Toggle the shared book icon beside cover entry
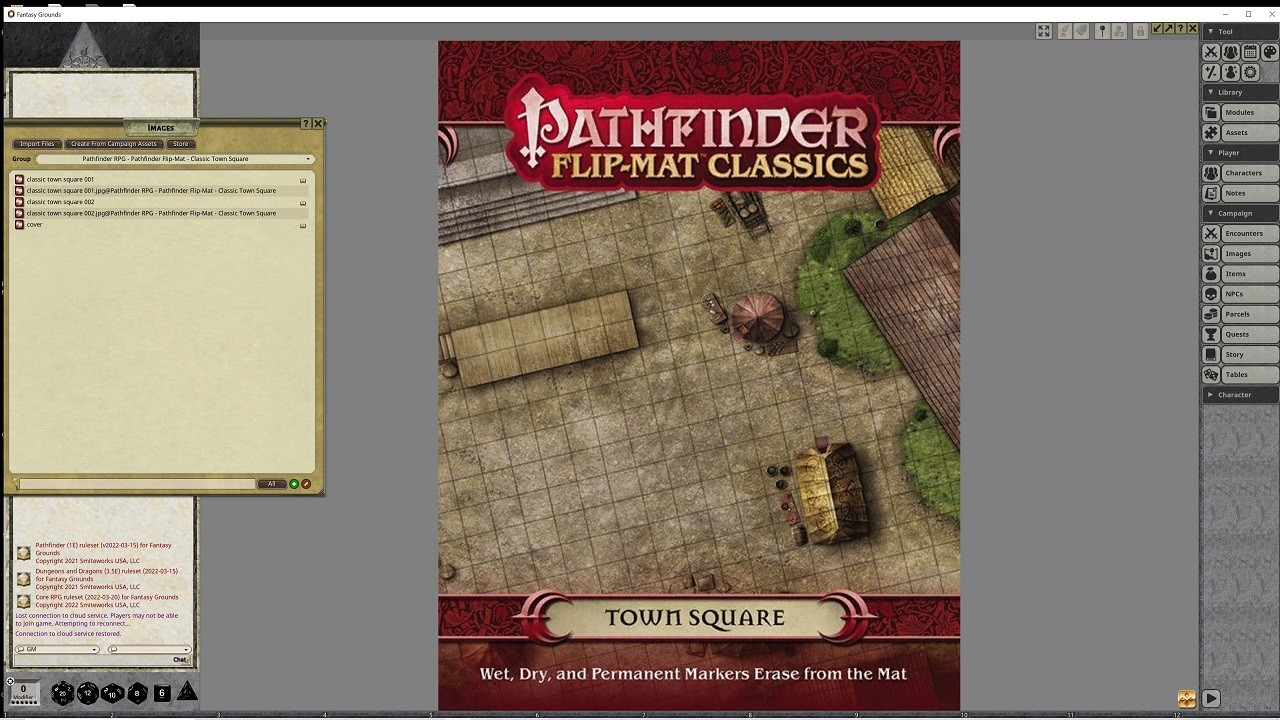The height and width of the screenshot is (720, 1280). click(x=302, y=224)
